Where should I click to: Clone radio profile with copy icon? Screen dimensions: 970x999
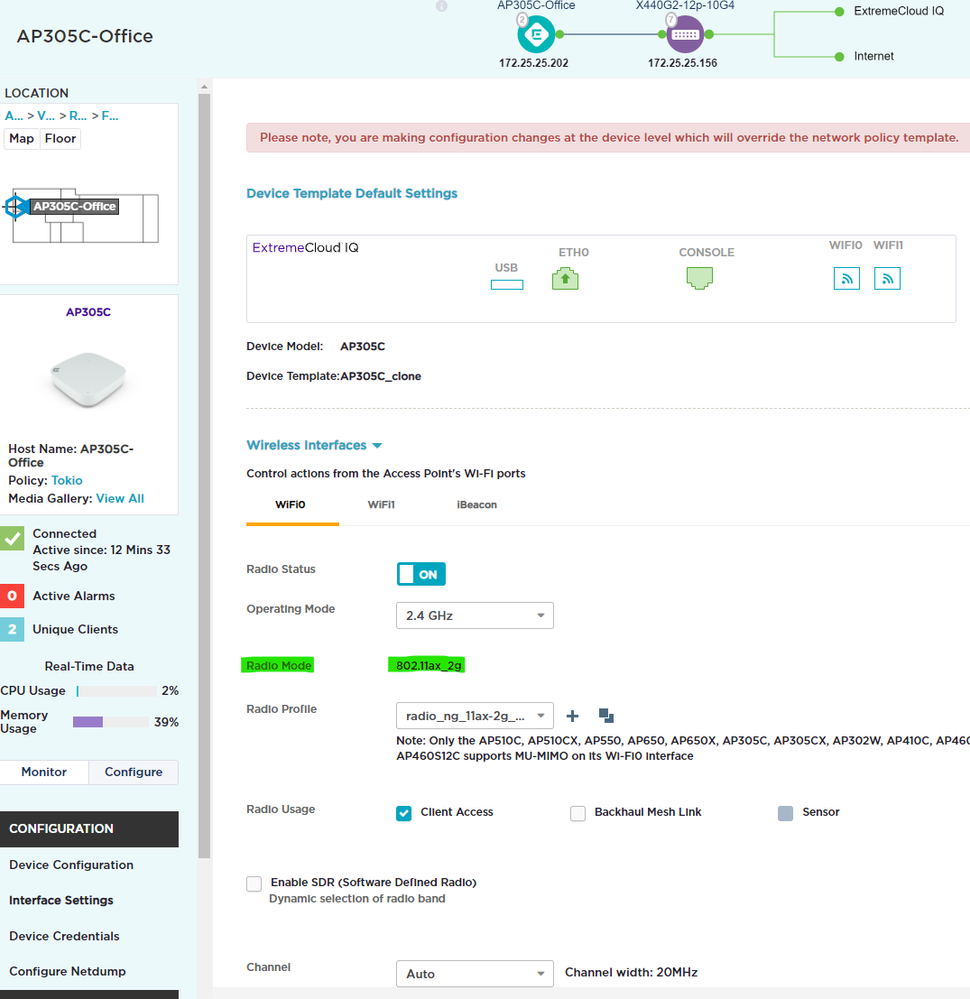tap(606, 716)
